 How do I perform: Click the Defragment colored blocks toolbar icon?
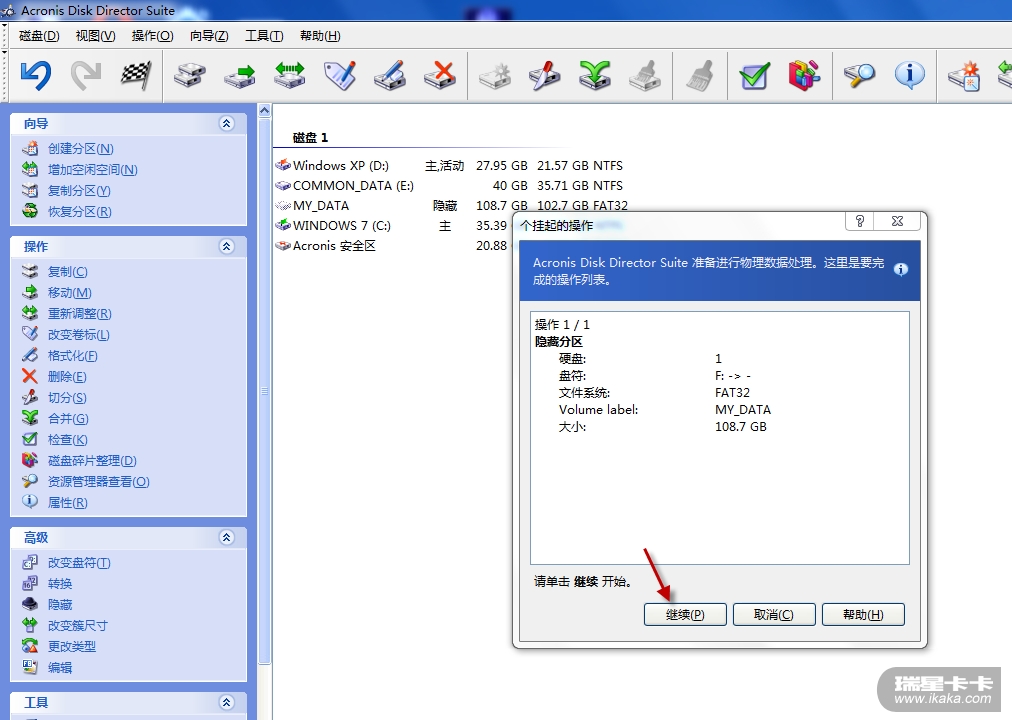(804, 75)
